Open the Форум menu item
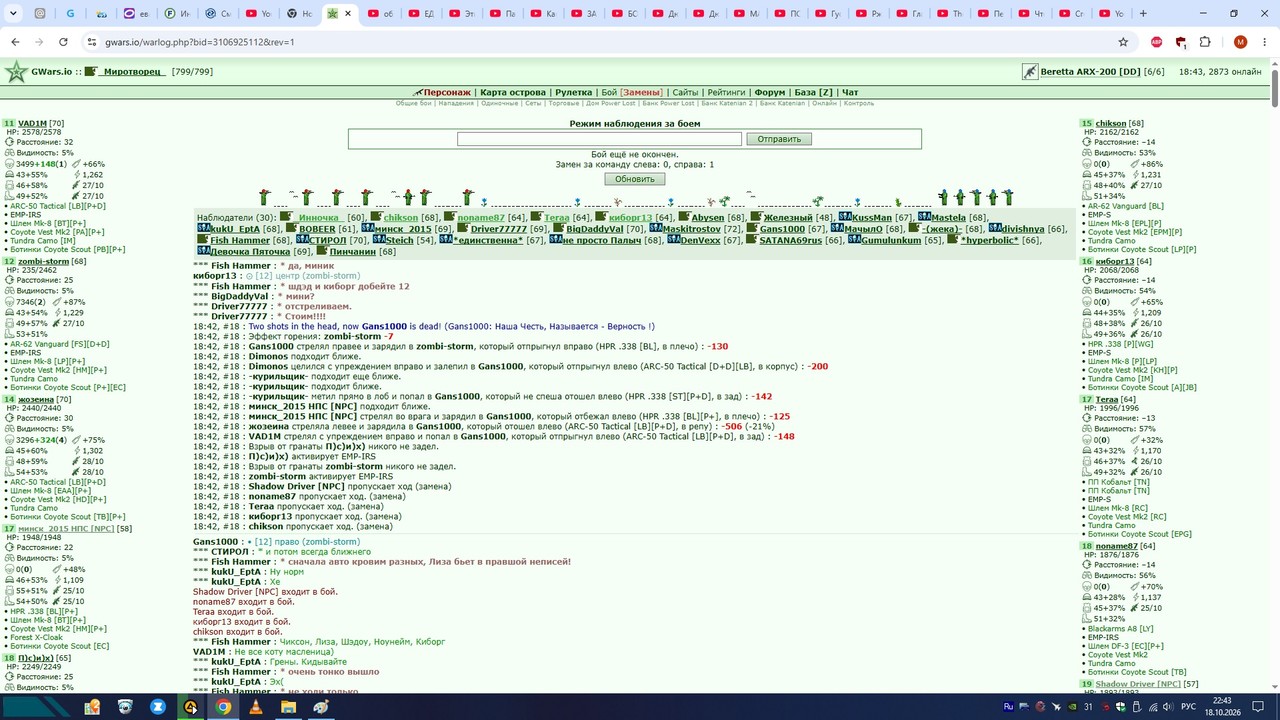Viewport: 1280px width, 720px height. (770, 92)
